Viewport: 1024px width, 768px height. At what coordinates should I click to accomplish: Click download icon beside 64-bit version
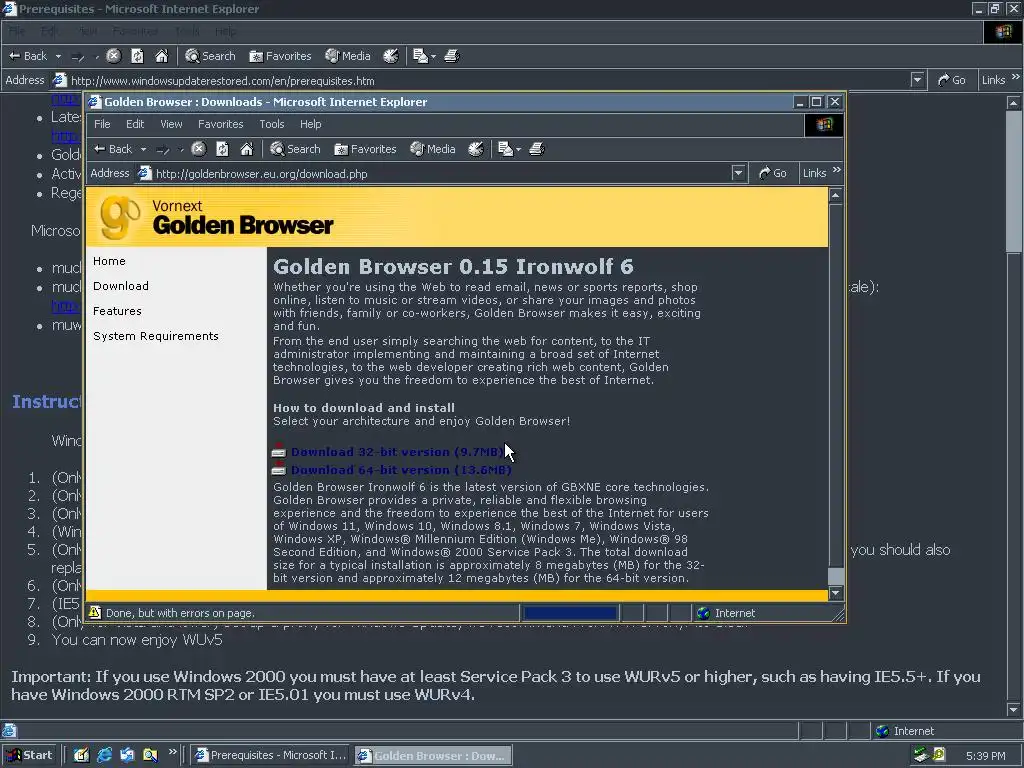click(279, 468)
